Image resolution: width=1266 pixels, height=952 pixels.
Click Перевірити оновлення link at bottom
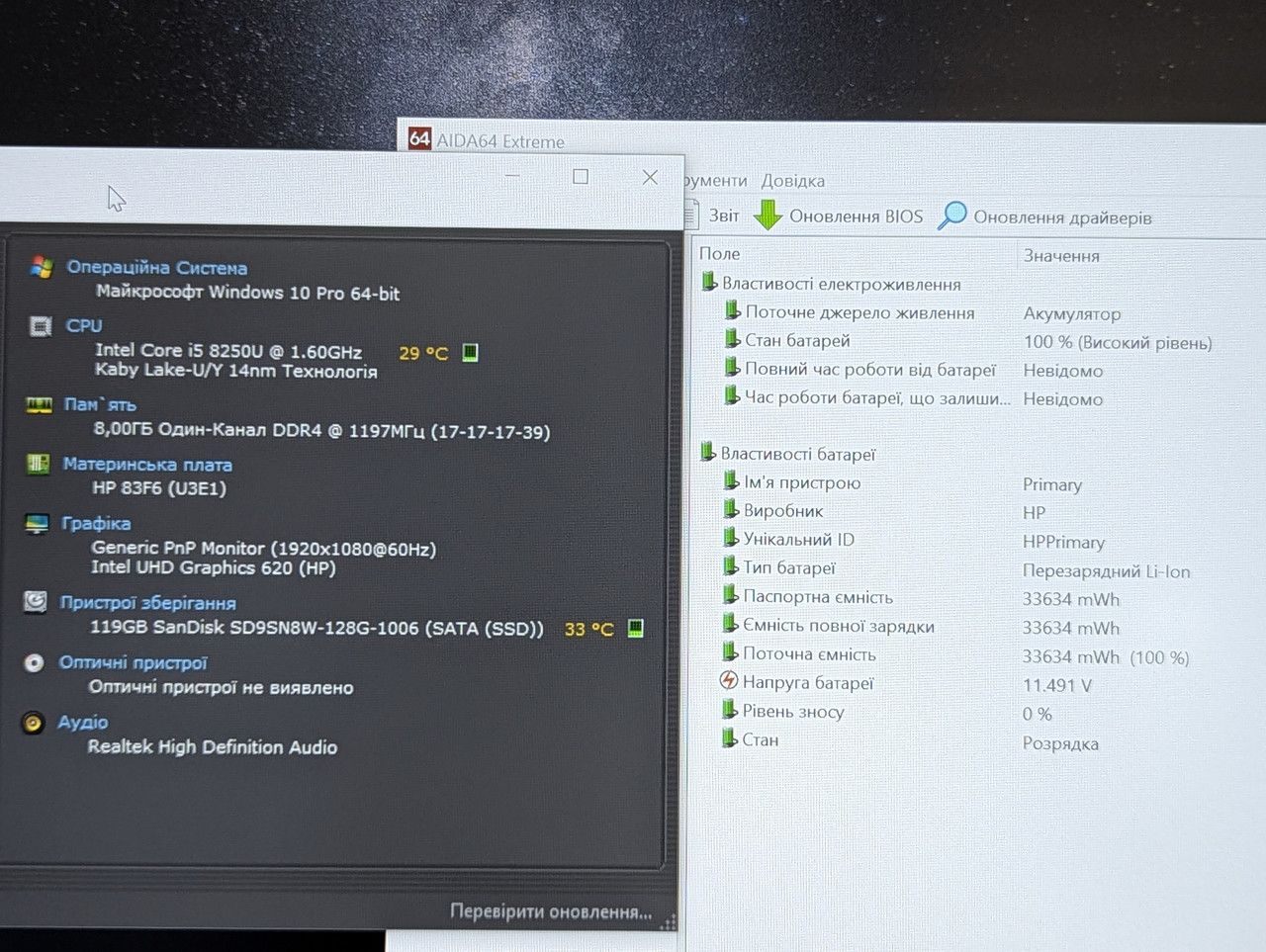tap(551, 911)
